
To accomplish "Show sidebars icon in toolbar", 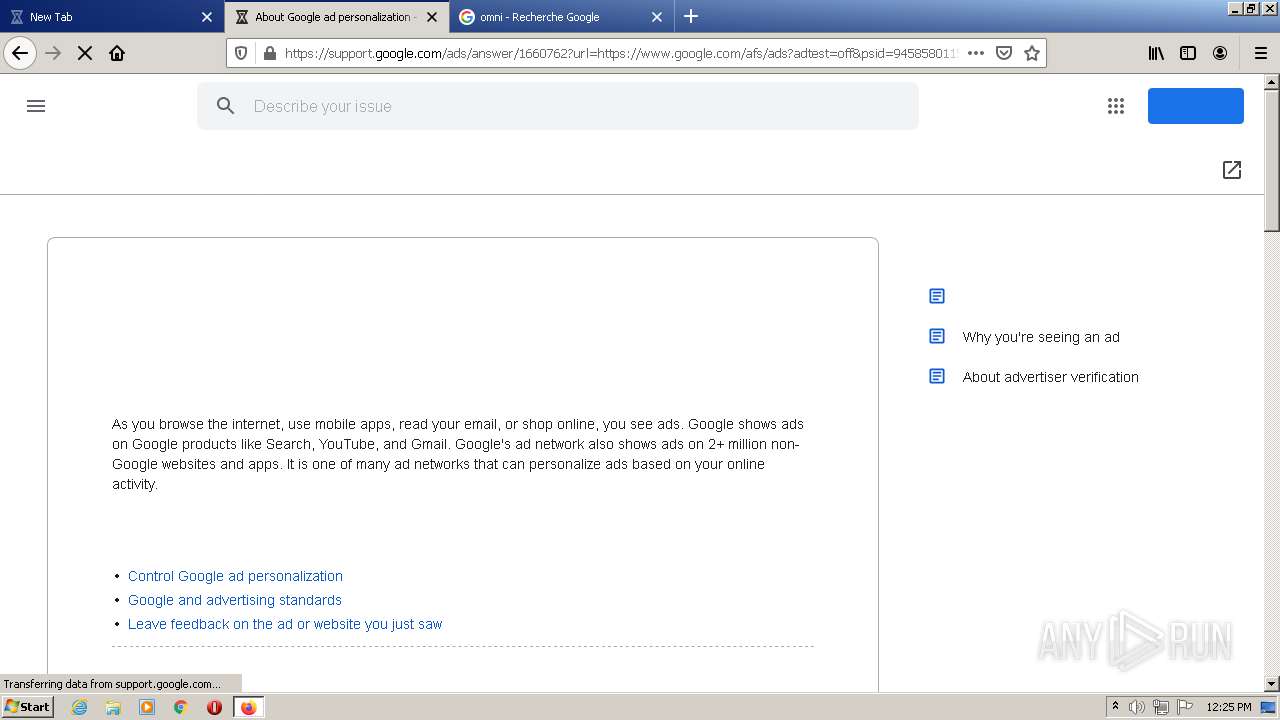I will click(1188, 53).
